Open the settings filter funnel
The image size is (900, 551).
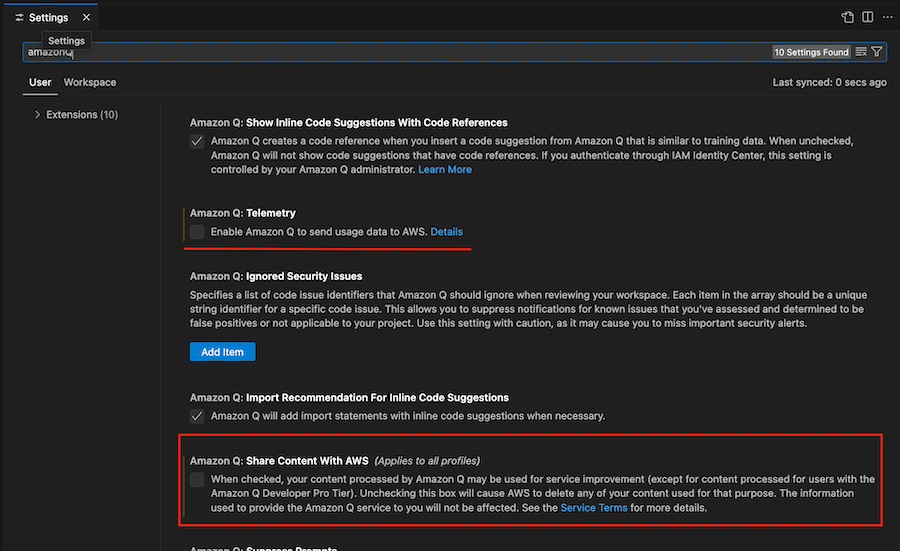tap(877, 52)
